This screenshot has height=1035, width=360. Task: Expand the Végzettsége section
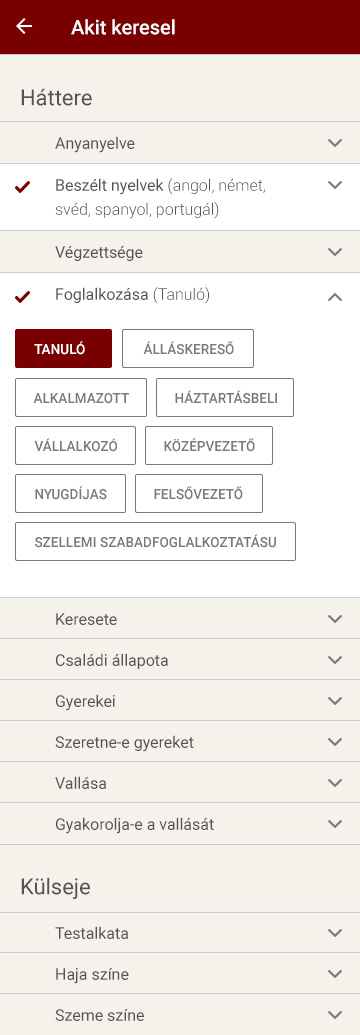tap(180, 251)
